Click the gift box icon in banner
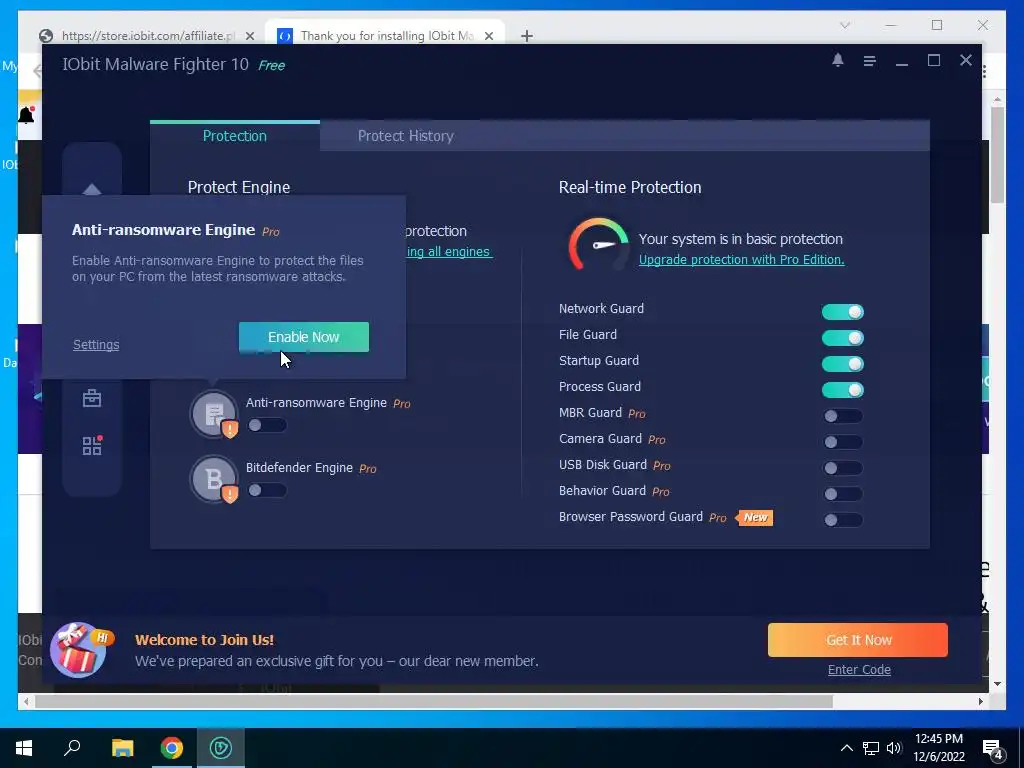This screenshot has height=768, width=1024. coord(79,650)
